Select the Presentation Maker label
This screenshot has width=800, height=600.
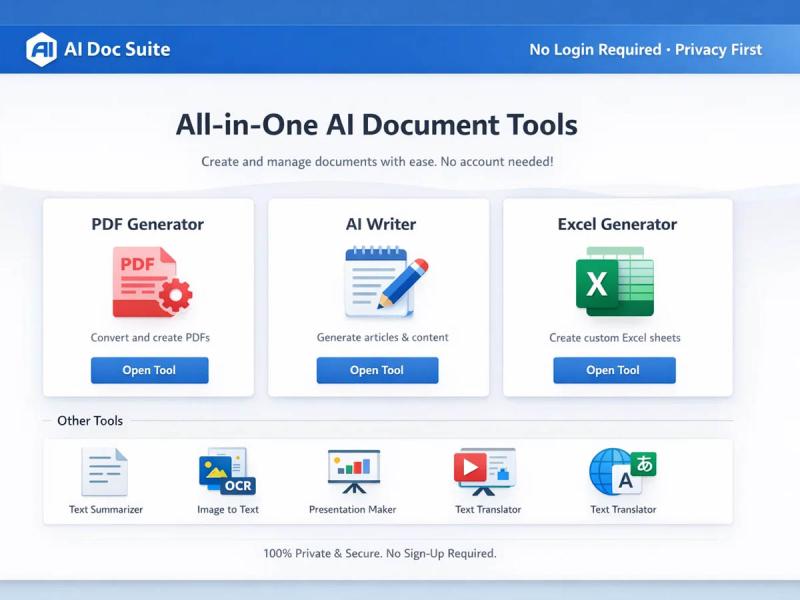(353, 510)
